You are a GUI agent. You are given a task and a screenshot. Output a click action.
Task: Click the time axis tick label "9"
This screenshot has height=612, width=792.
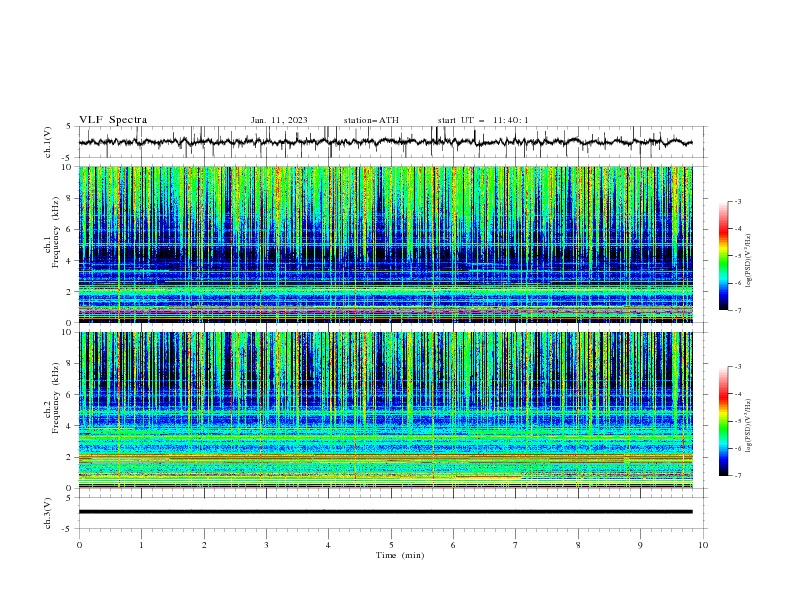tap(640, 545)
